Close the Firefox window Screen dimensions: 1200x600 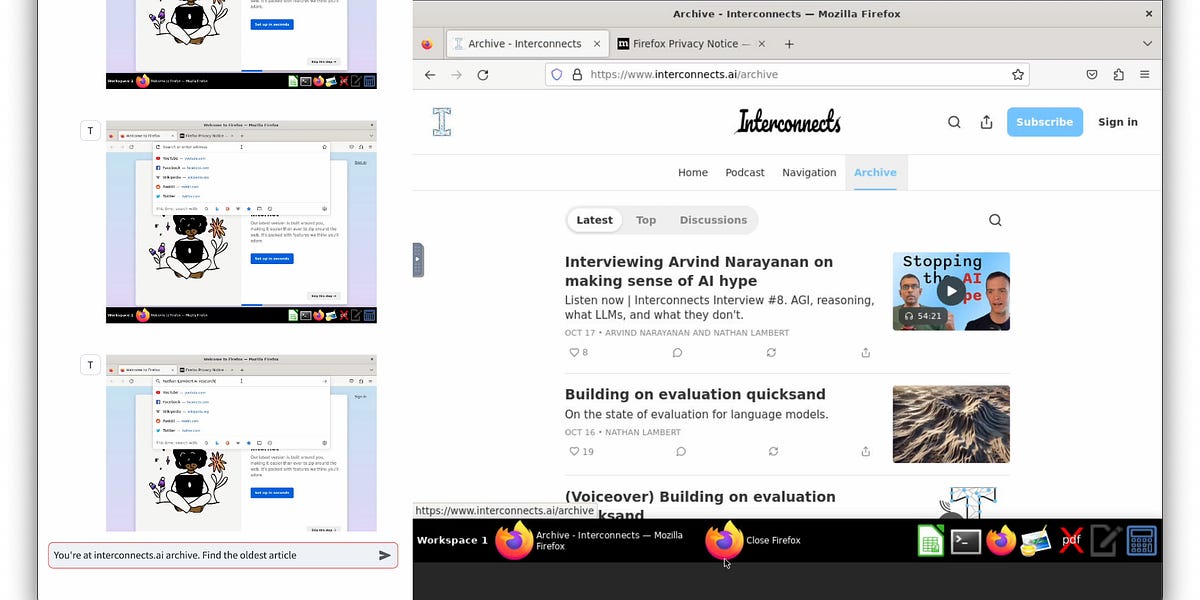point(1147,14)
